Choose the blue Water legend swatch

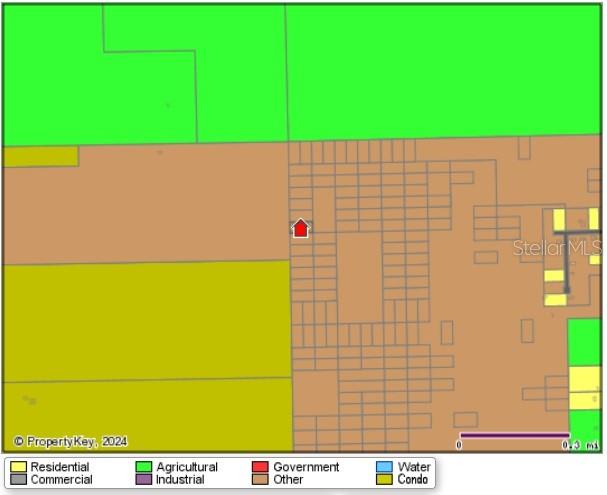point(384,467)
